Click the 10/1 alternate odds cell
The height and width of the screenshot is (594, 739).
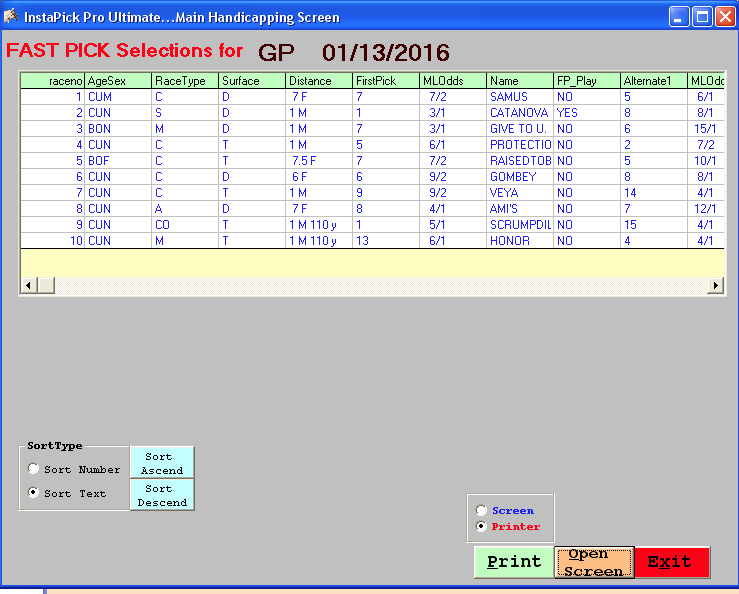point(706,161)
